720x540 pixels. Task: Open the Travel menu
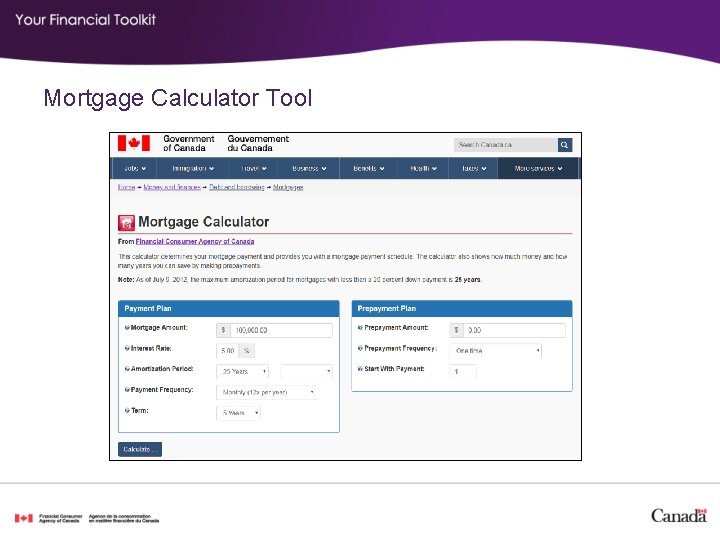pos(254,169)
